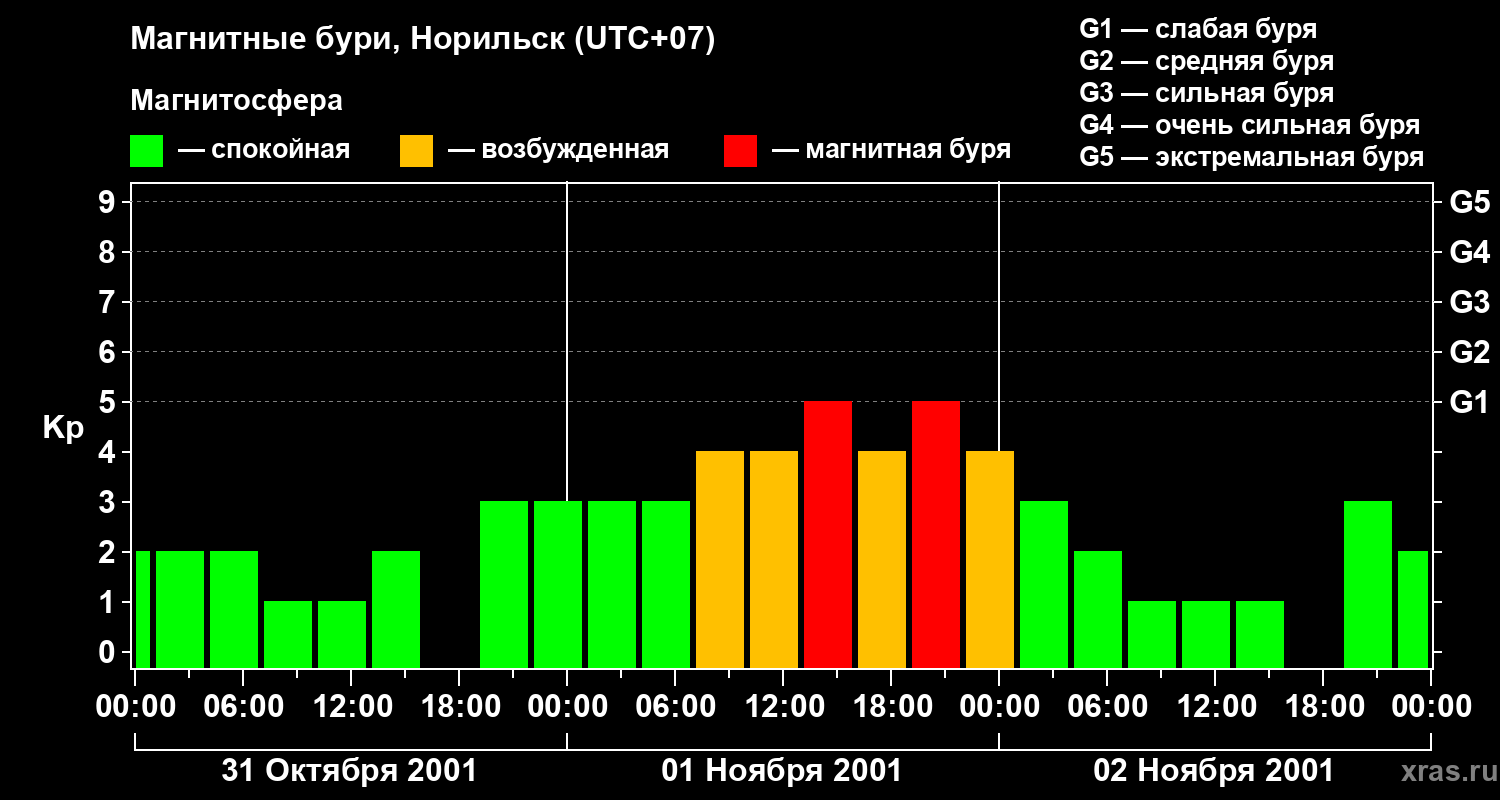Click the earlier red Kp 5 bar on 01 Ноября

pos(828,534)
